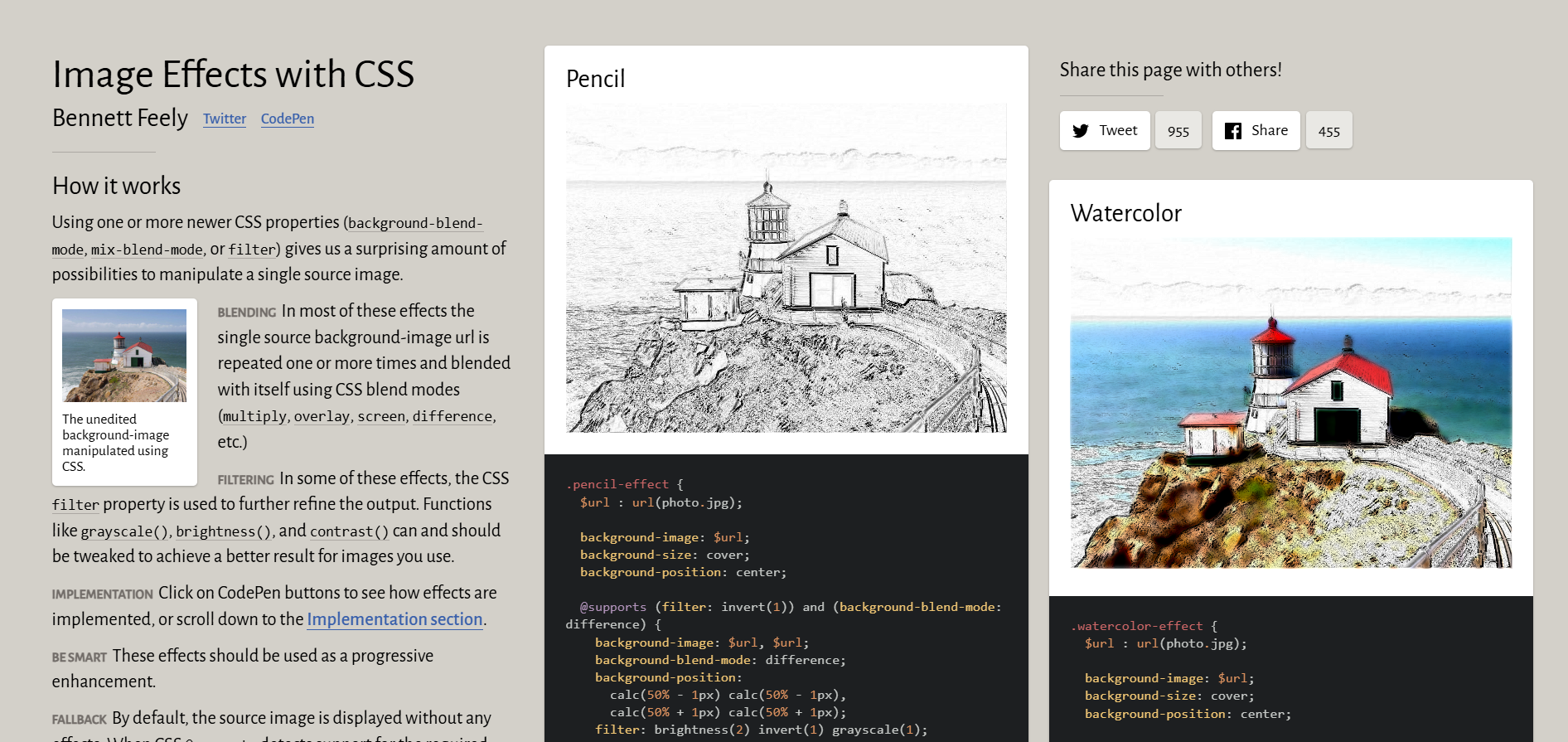Click the screen blend mode term

click(381, 416)
